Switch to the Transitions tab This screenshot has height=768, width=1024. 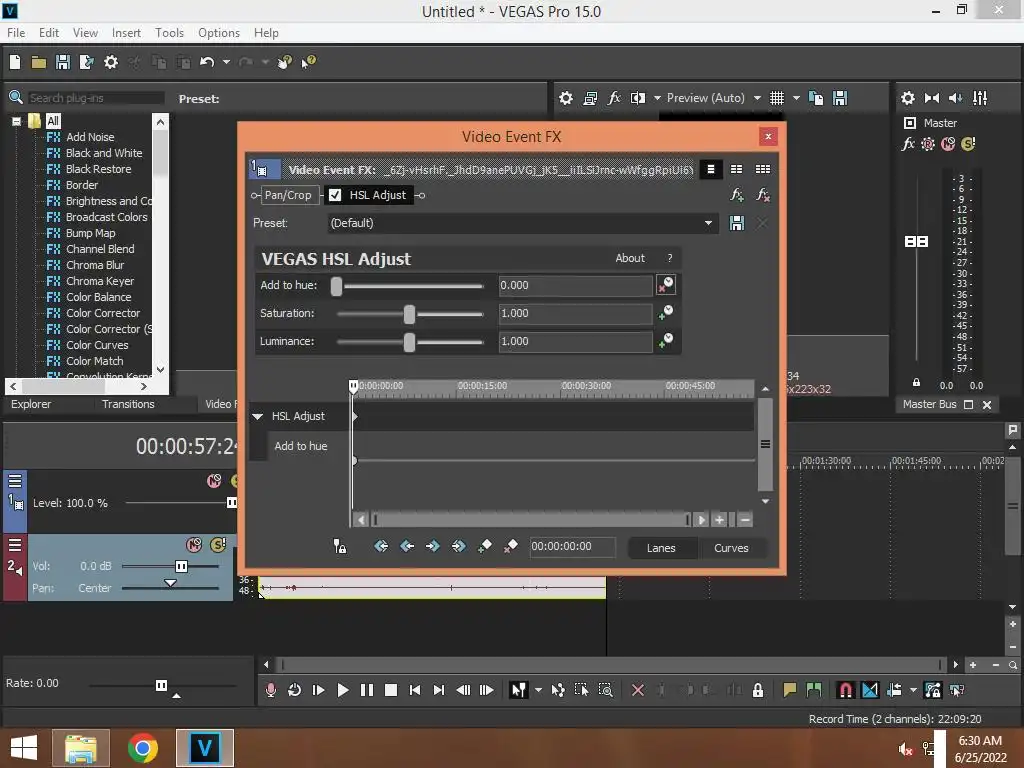128,404
